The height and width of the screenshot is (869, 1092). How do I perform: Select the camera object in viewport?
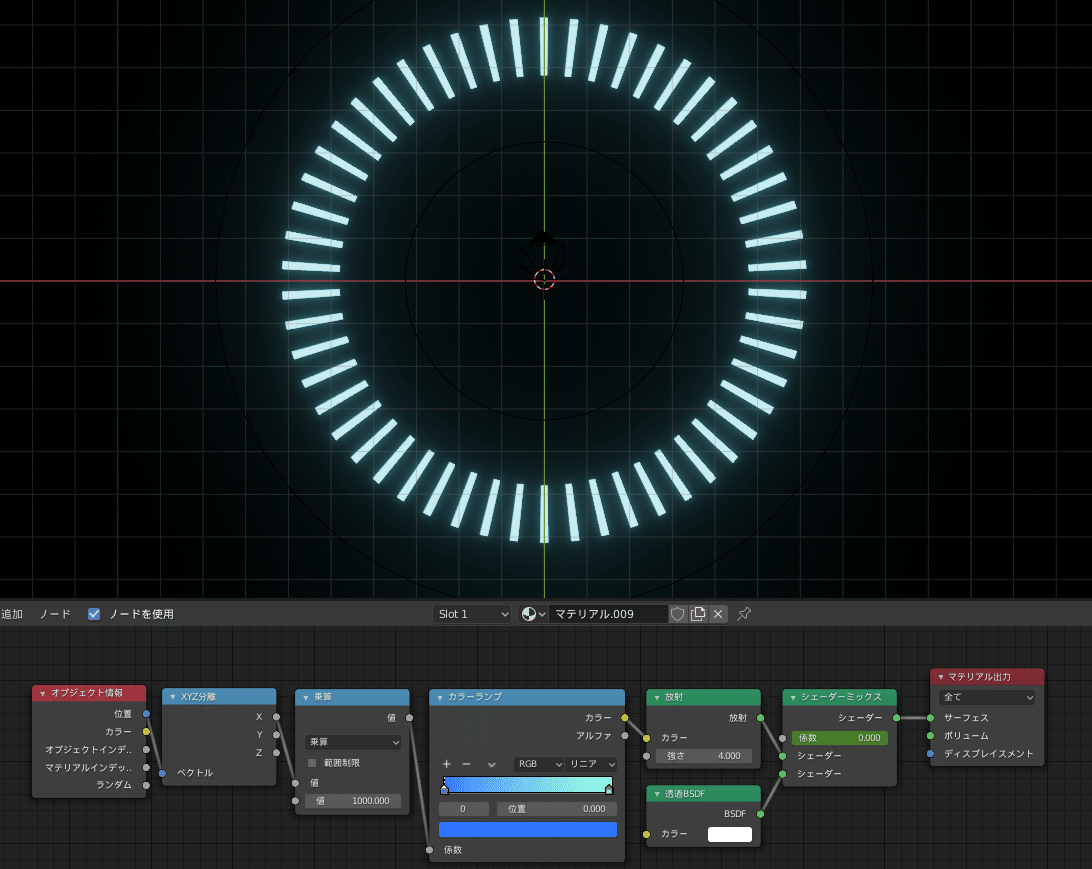click(543, 252)
